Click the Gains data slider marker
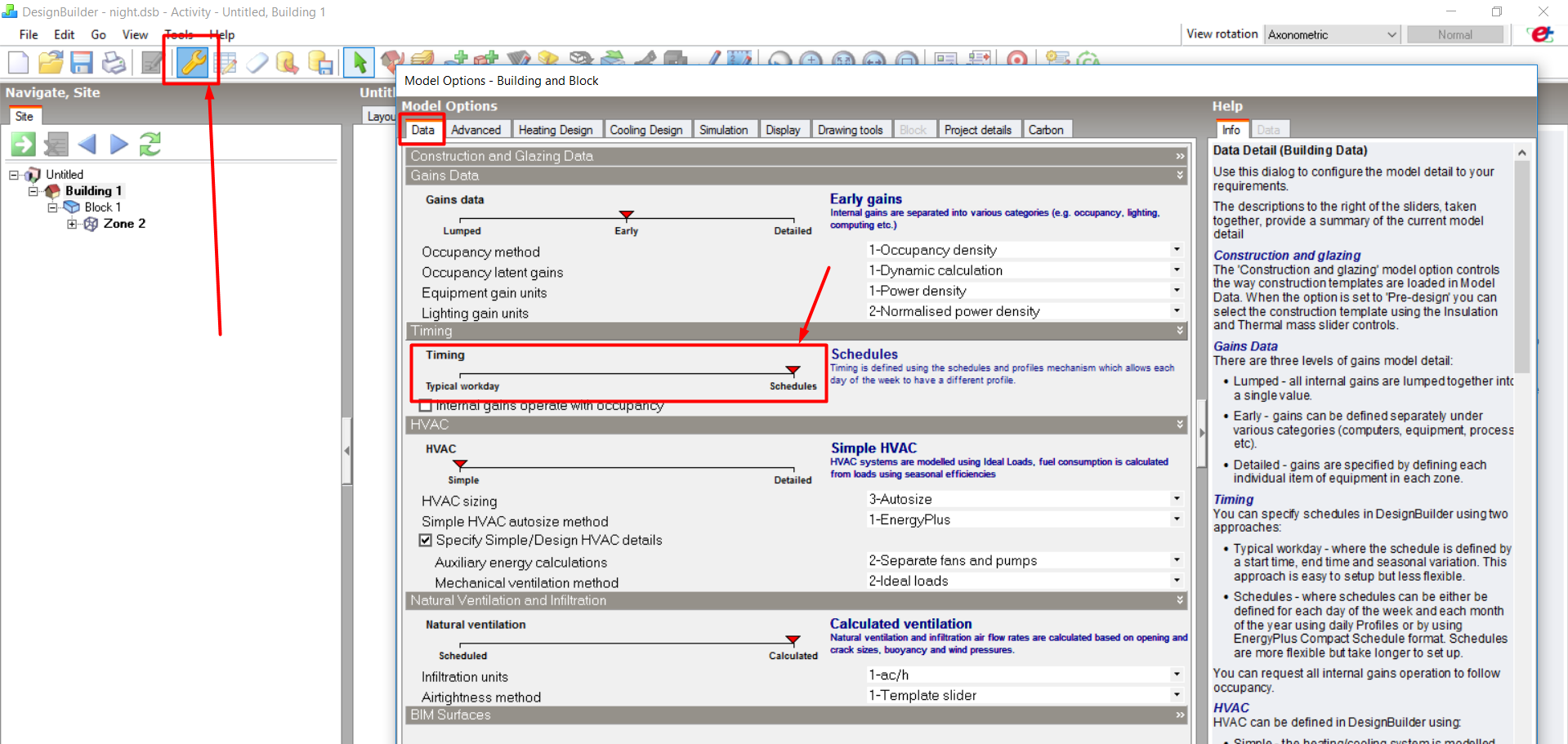This screenshot has width=1568, height=744. coord(627,216)
